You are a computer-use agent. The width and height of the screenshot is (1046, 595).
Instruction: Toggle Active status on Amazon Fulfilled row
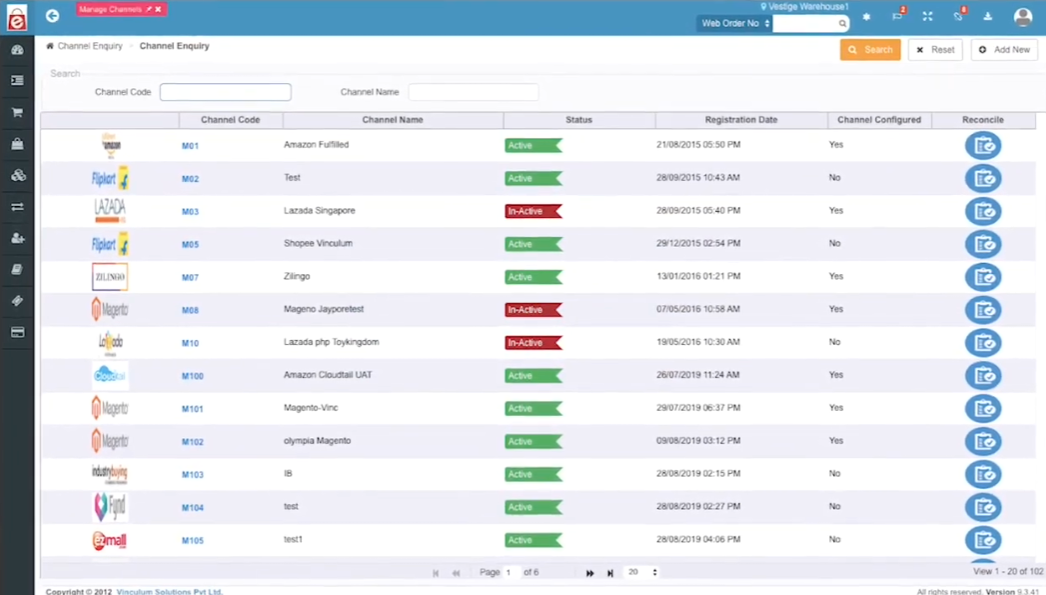coord(533,144)
